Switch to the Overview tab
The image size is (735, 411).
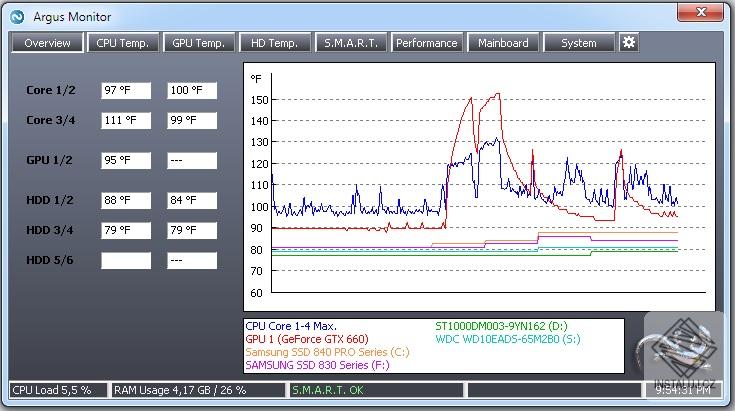click(47, 43)
